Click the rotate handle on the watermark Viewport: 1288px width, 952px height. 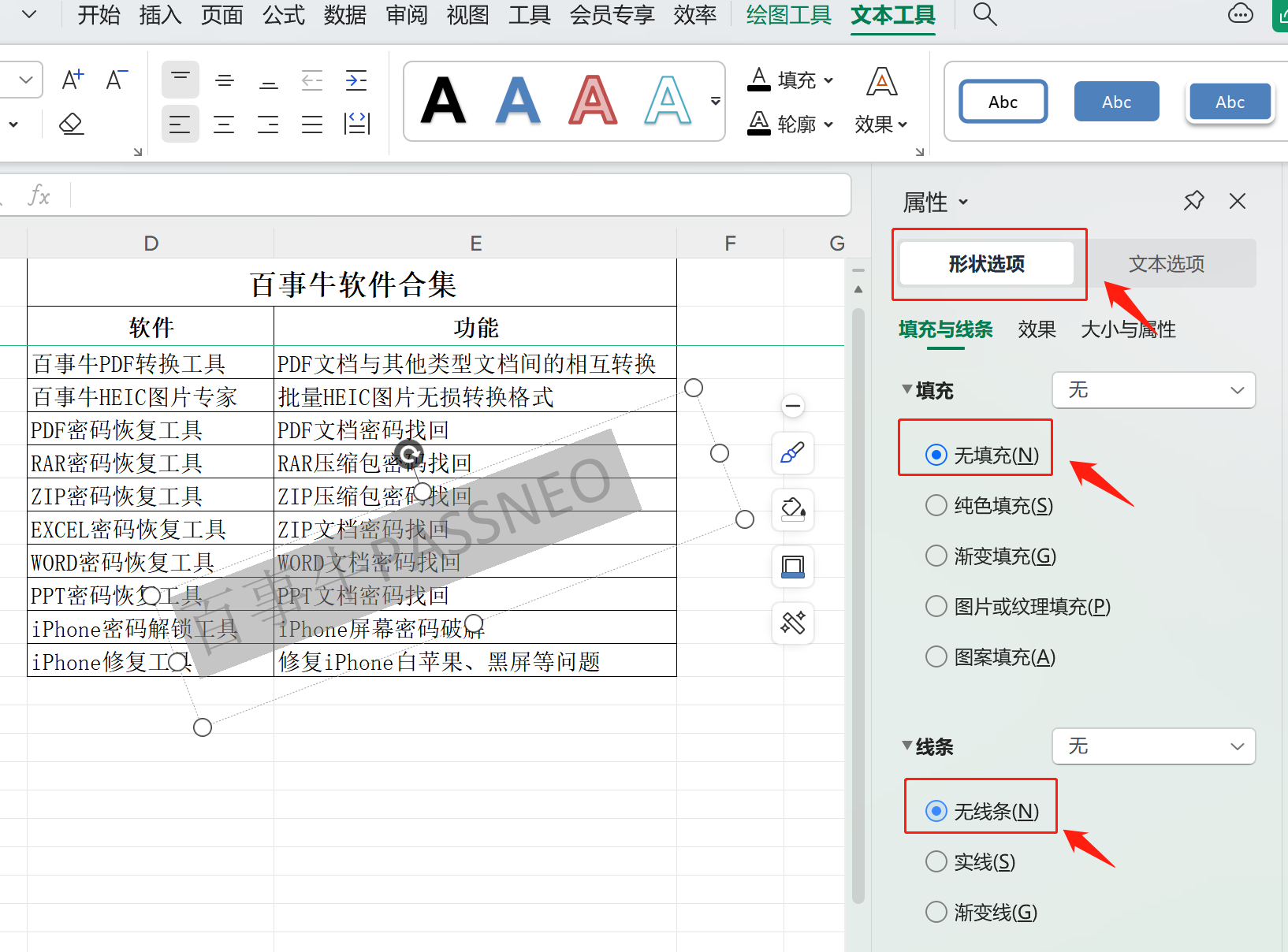(408, 454)
